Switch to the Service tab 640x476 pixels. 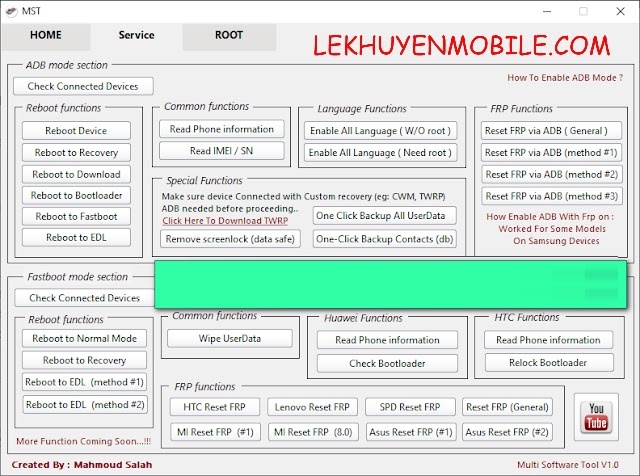[136, 35]
